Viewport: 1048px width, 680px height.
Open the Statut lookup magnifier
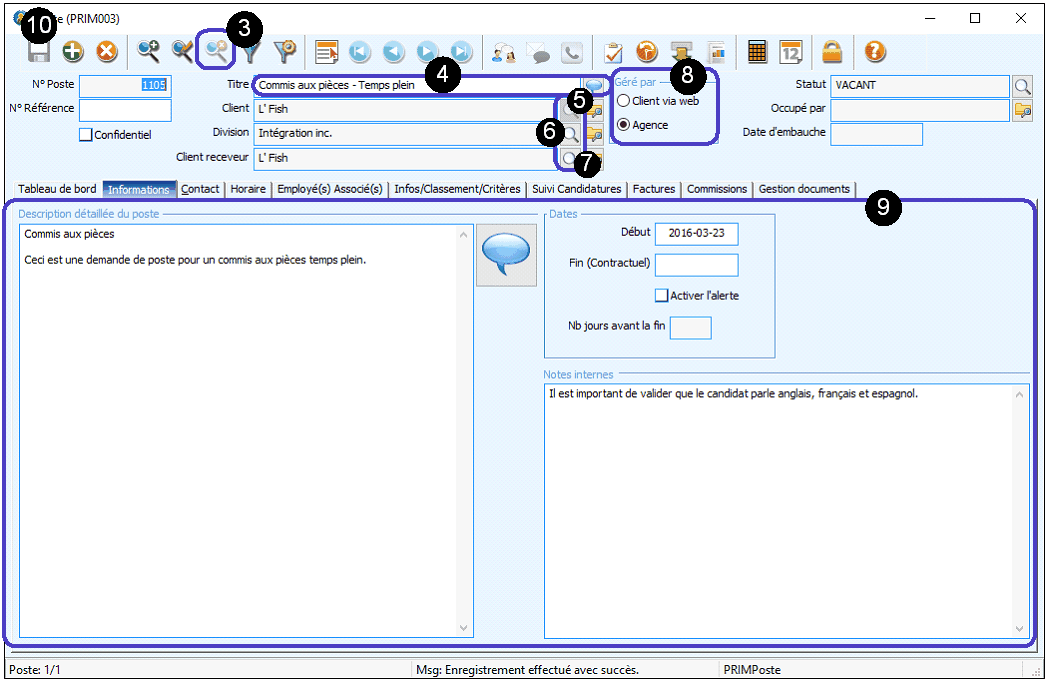point(1022,86)
